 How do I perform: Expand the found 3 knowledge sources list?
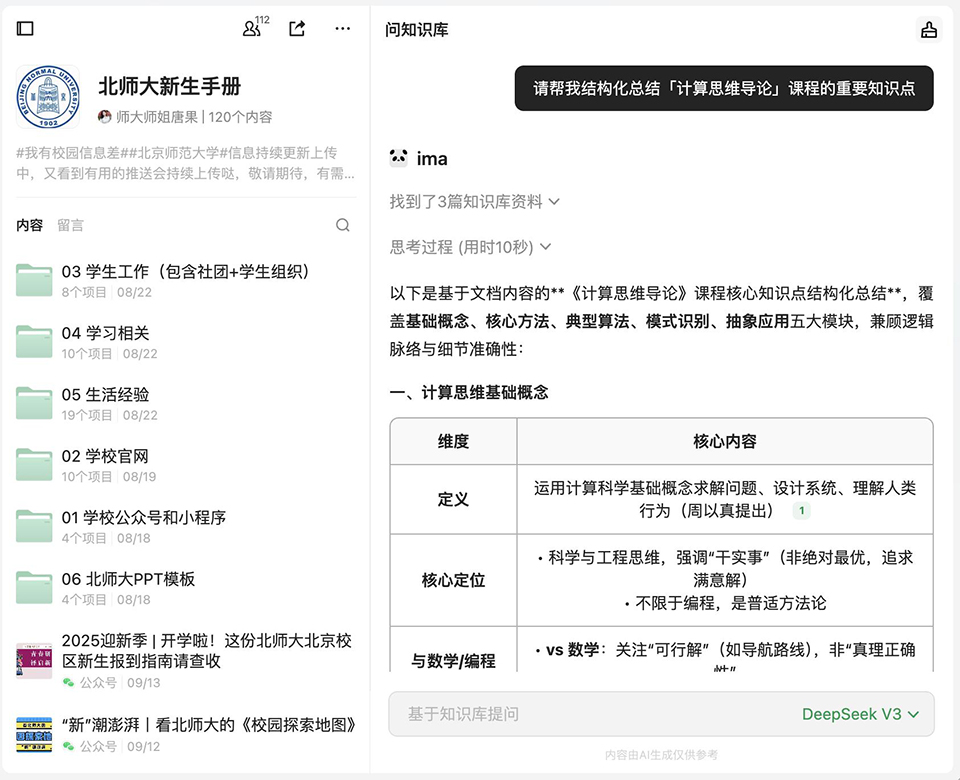474,202
